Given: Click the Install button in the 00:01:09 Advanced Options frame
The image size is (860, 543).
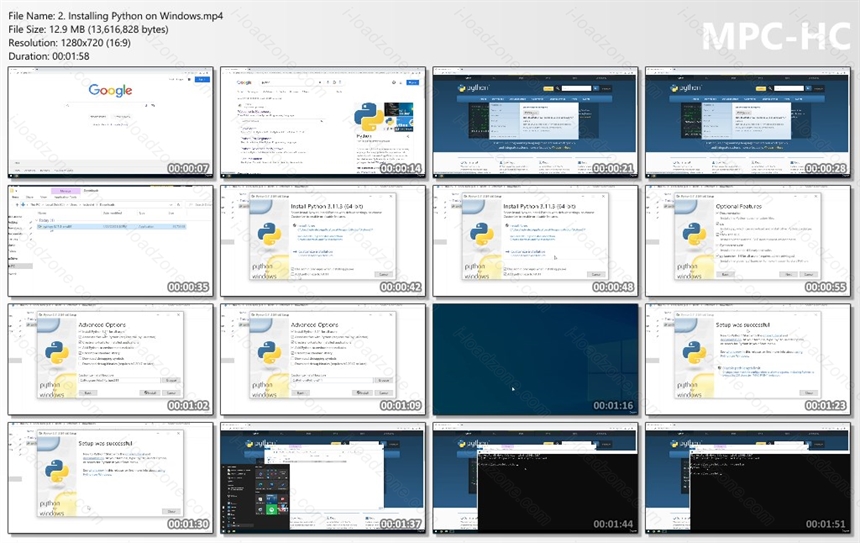Looking at the screenshot, I should point(363,393).
